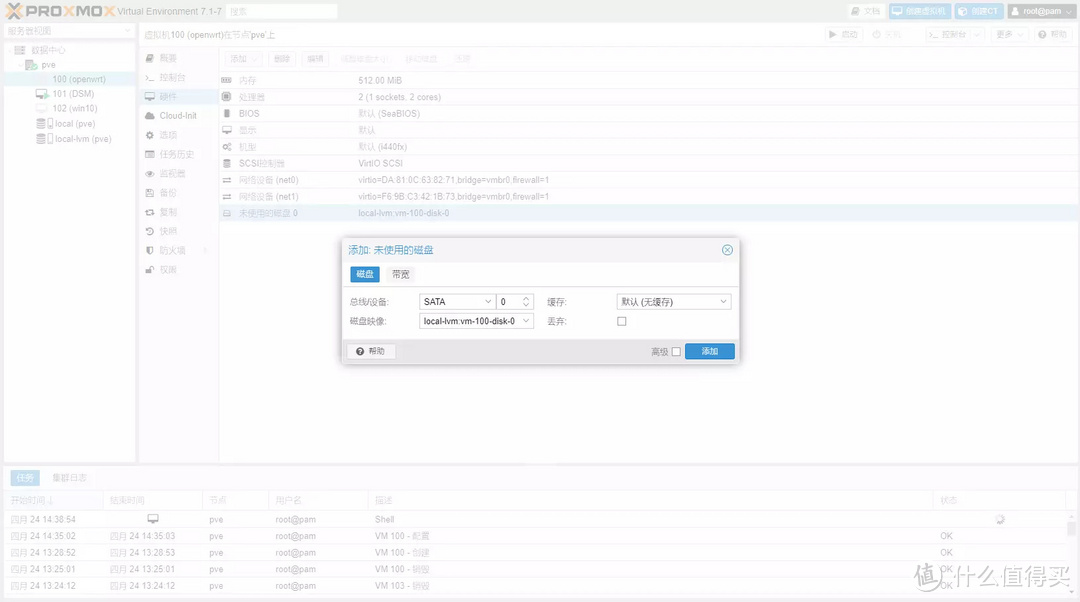Screen dimensions: 1080x602
Task: Click the 帮助 help button in dialog
Action: click(x=371, y=351)
